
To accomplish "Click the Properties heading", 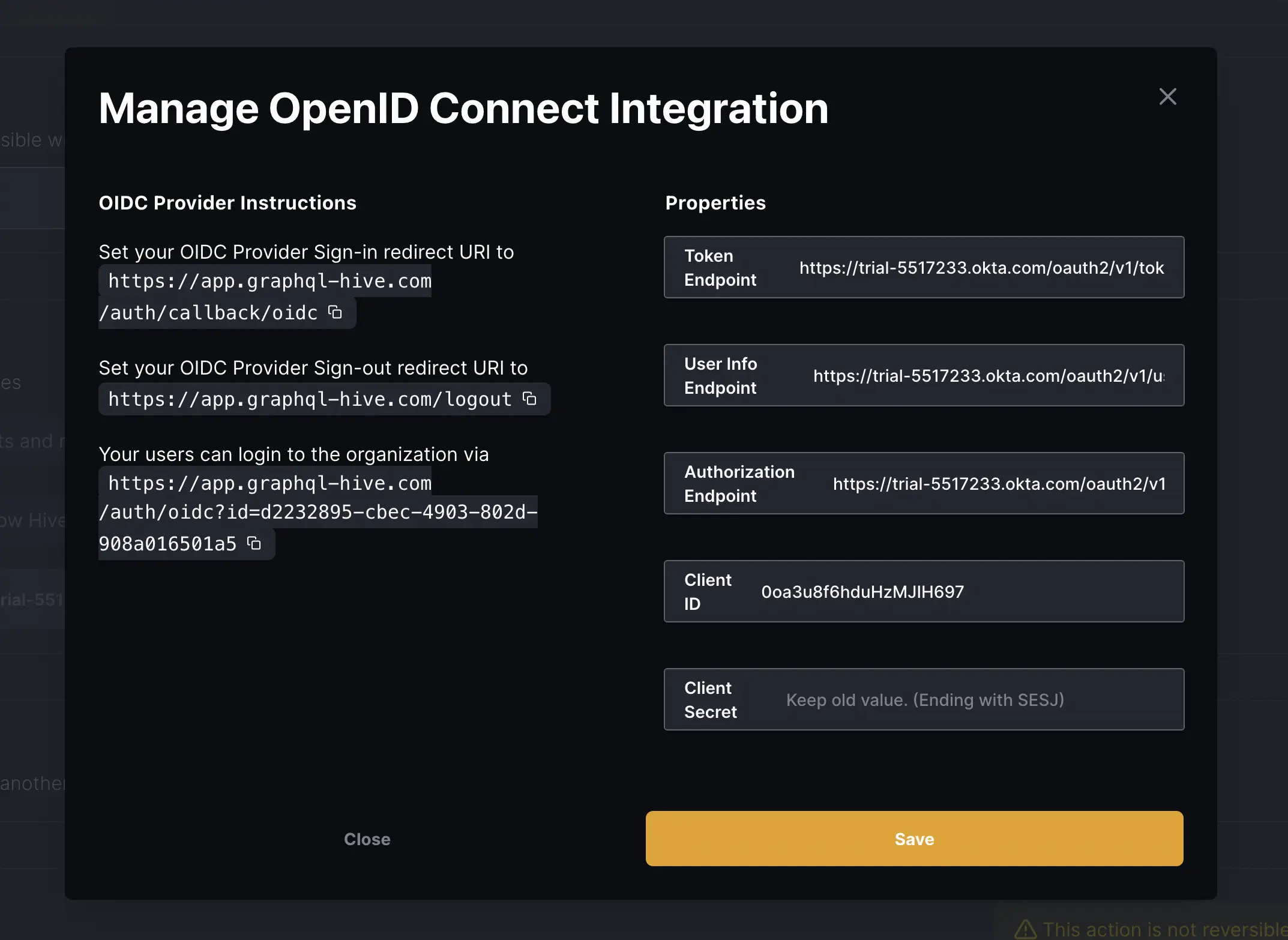I will 715,203.
